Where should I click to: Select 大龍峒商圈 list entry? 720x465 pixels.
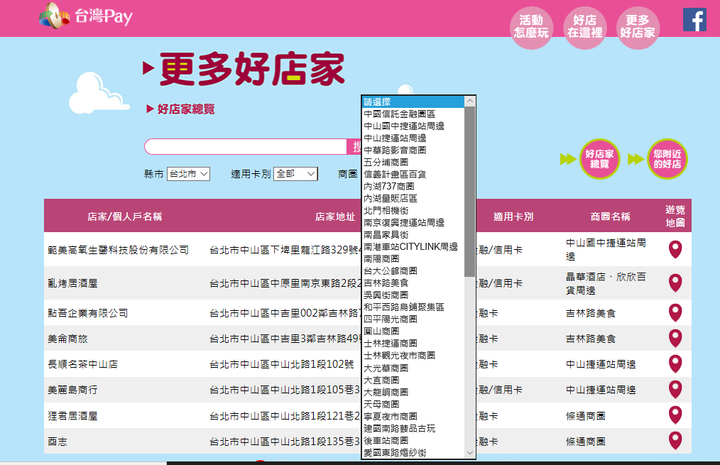(413, 392)
